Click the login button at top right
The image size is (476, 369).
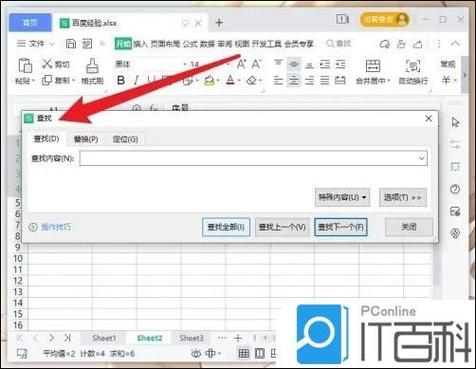point(384,20)
